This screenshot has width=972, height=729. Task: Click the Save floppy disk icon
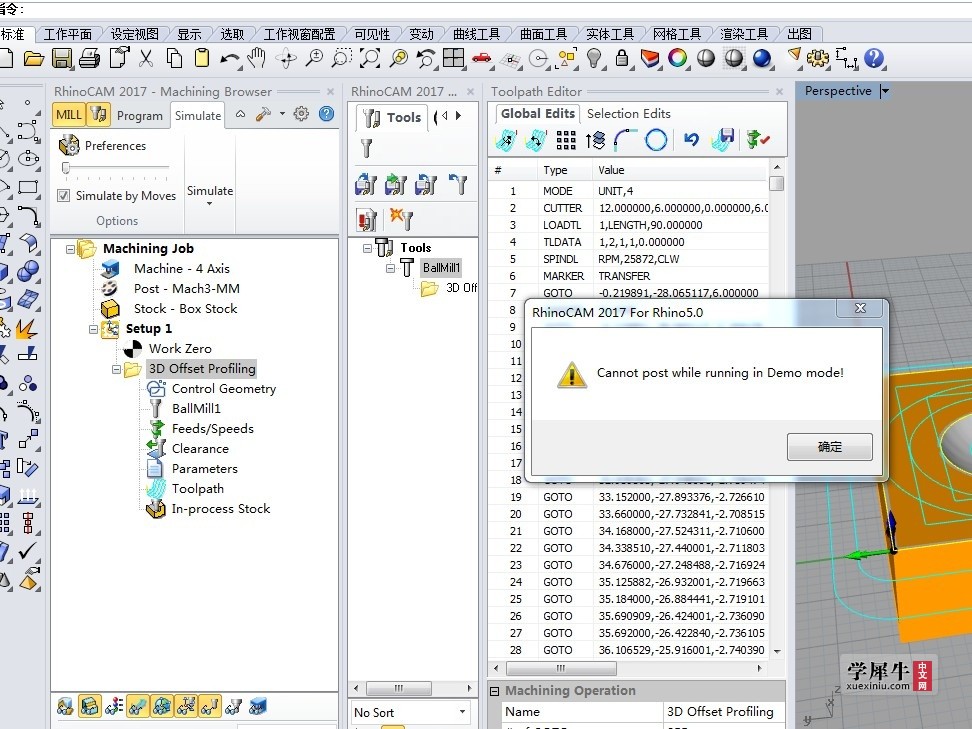click(x=61, y=59)
